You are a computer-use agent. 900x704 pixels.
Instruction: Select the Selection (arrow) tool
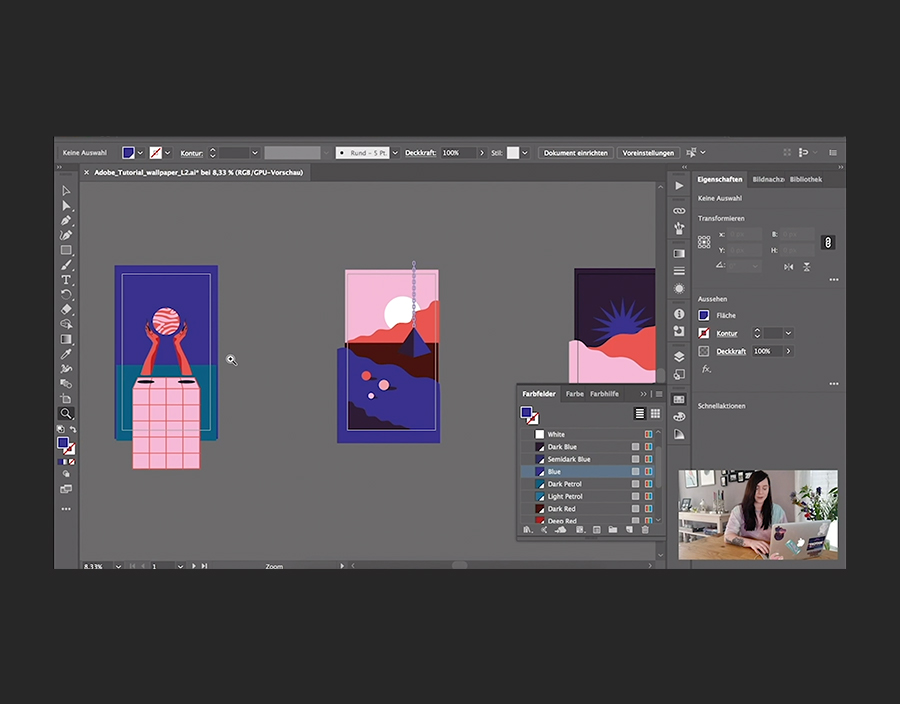coord(66,190)
